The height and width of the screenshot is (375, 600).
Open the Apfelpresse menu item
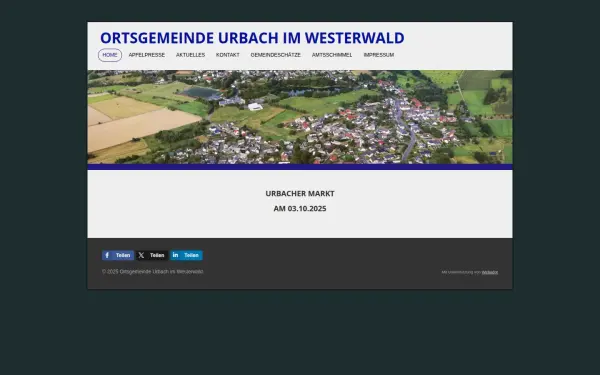[147, 55]
